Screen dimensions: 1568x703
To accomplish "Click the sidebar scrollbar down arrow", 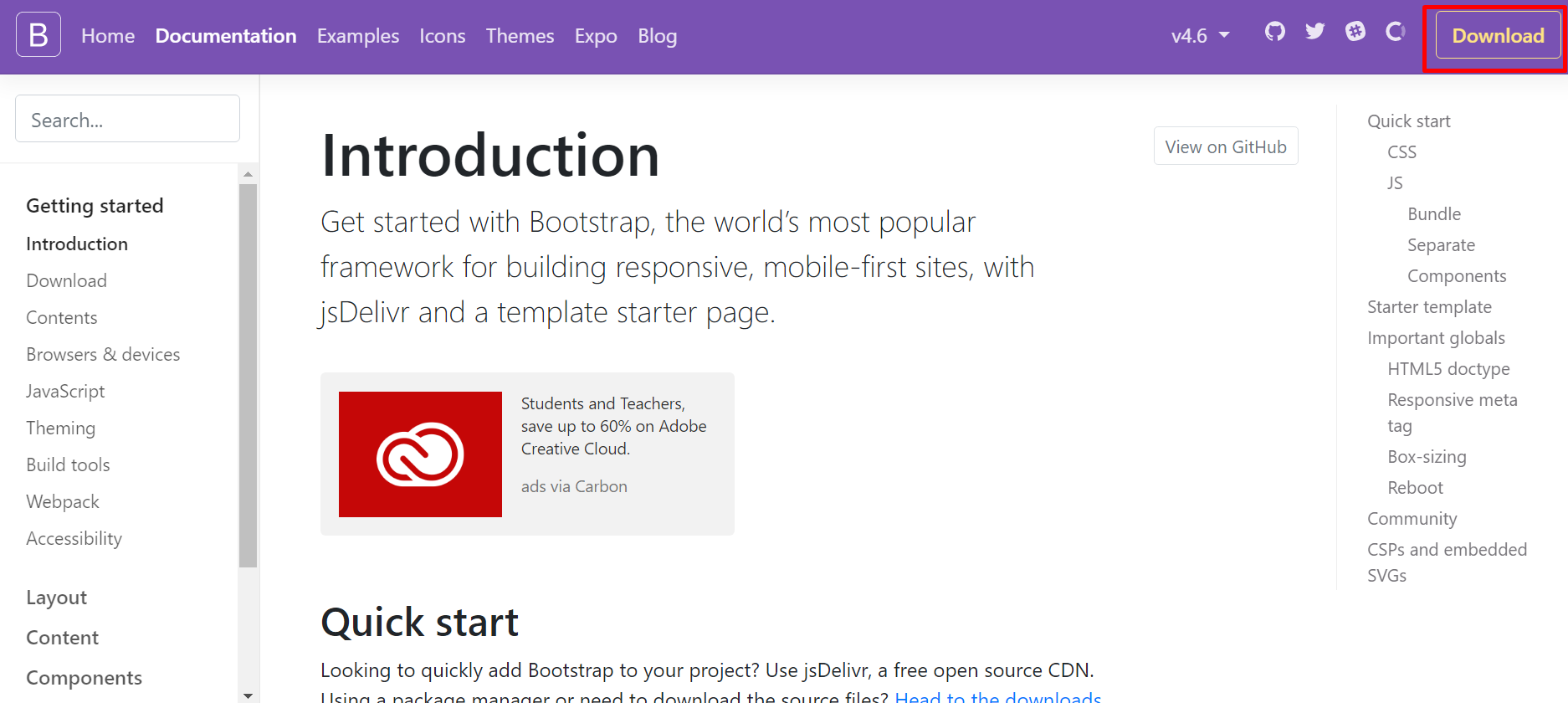I will [248, 695].
